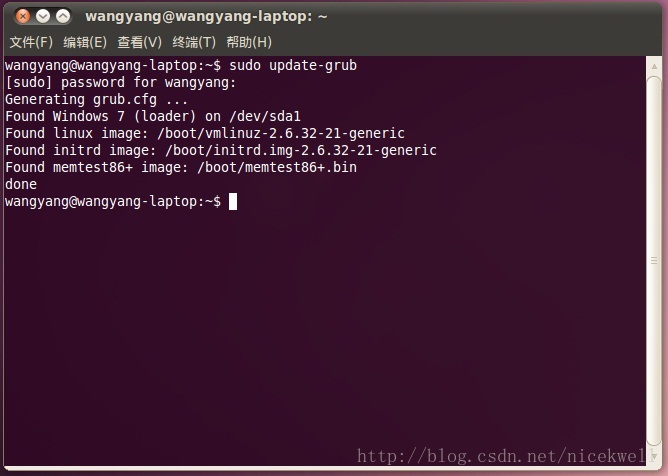Open the 编辑(E) menu
The height and width of the screenshot is (476, 668).
[x=85, y=42]
